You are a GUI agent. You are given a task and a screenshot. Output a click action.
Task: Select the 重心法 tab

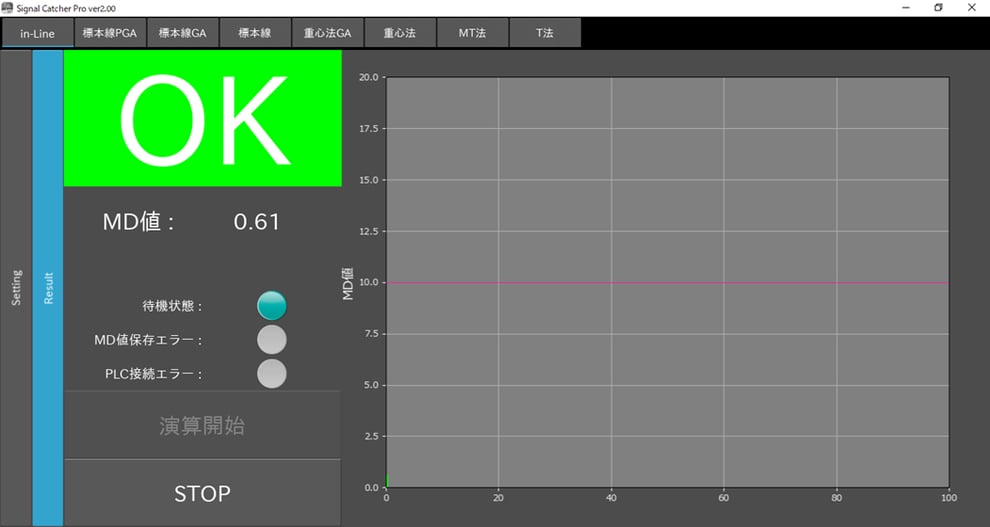[400, 33]
